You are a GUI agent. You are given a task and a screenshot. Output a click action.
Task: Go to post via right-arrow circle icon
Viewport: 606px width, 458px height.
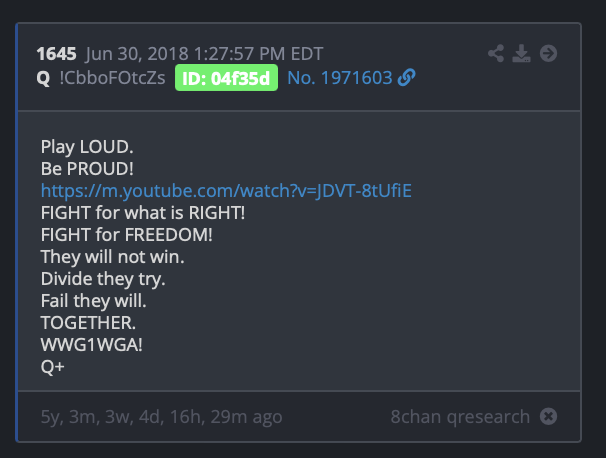[x=548, y=53]
